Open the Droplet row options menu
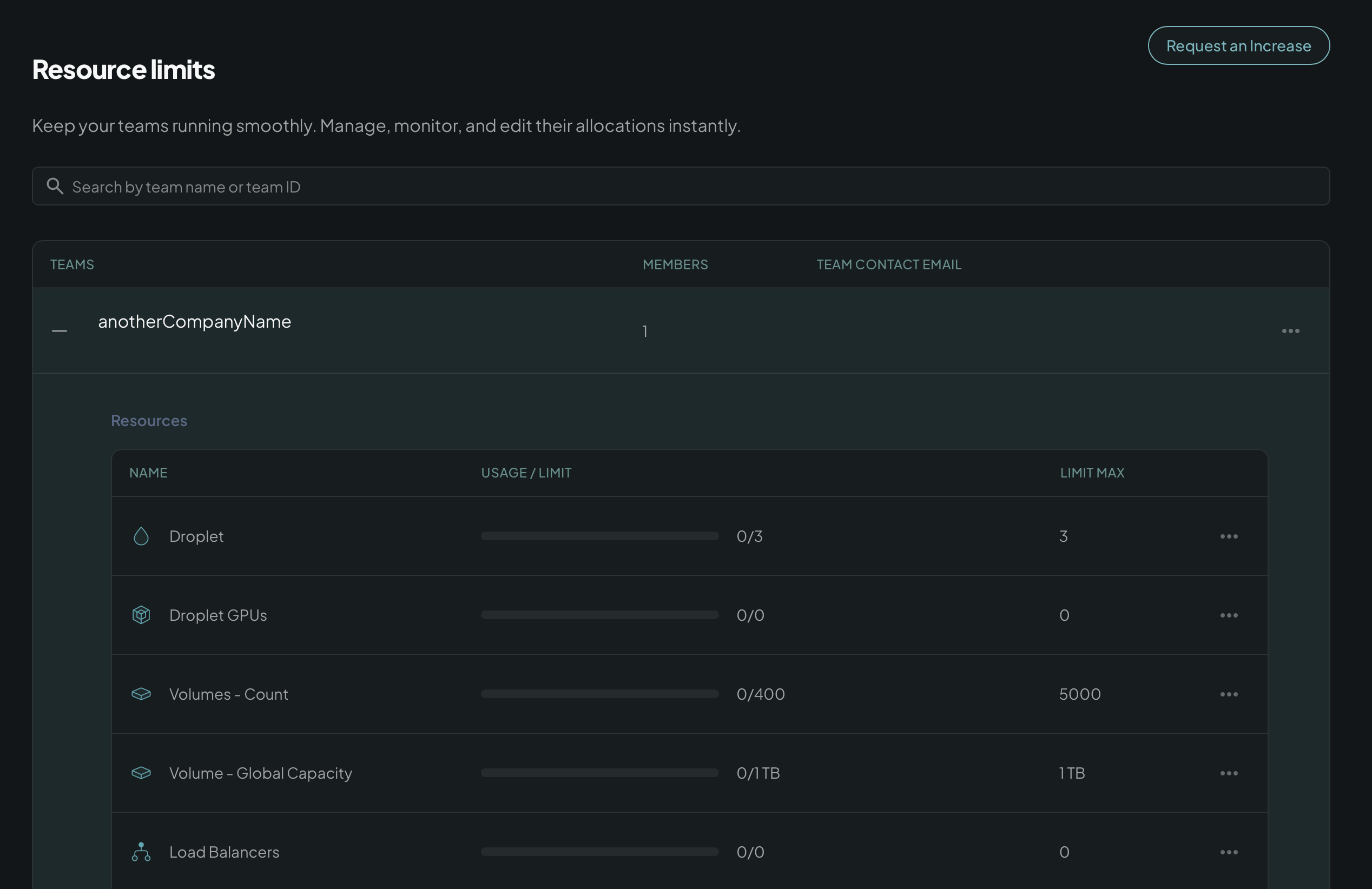This screenshot has height=889, width=1372. point(1229,536)
